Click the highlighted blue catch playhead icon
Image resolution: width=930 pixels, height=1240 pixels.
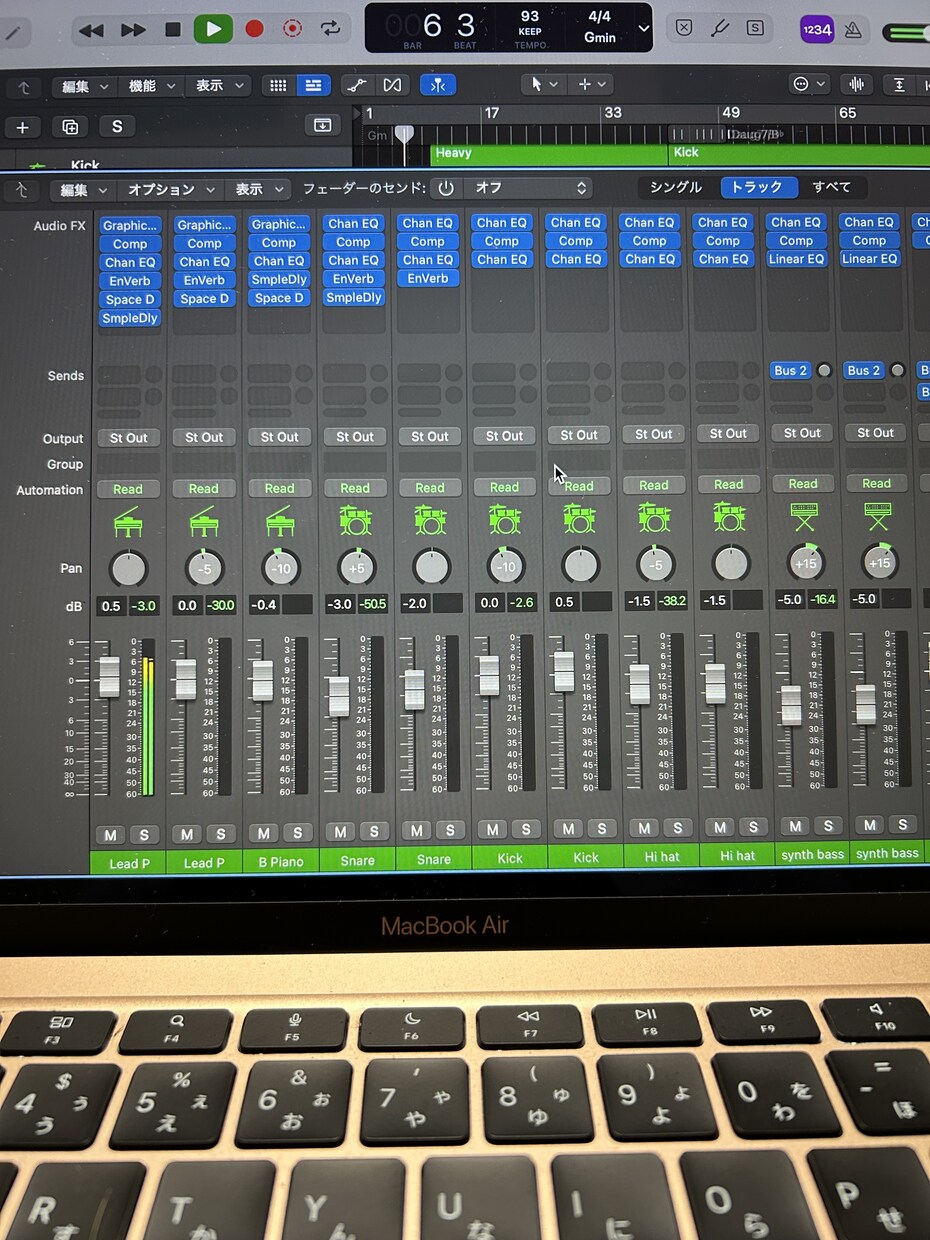[x=437, y=85]
